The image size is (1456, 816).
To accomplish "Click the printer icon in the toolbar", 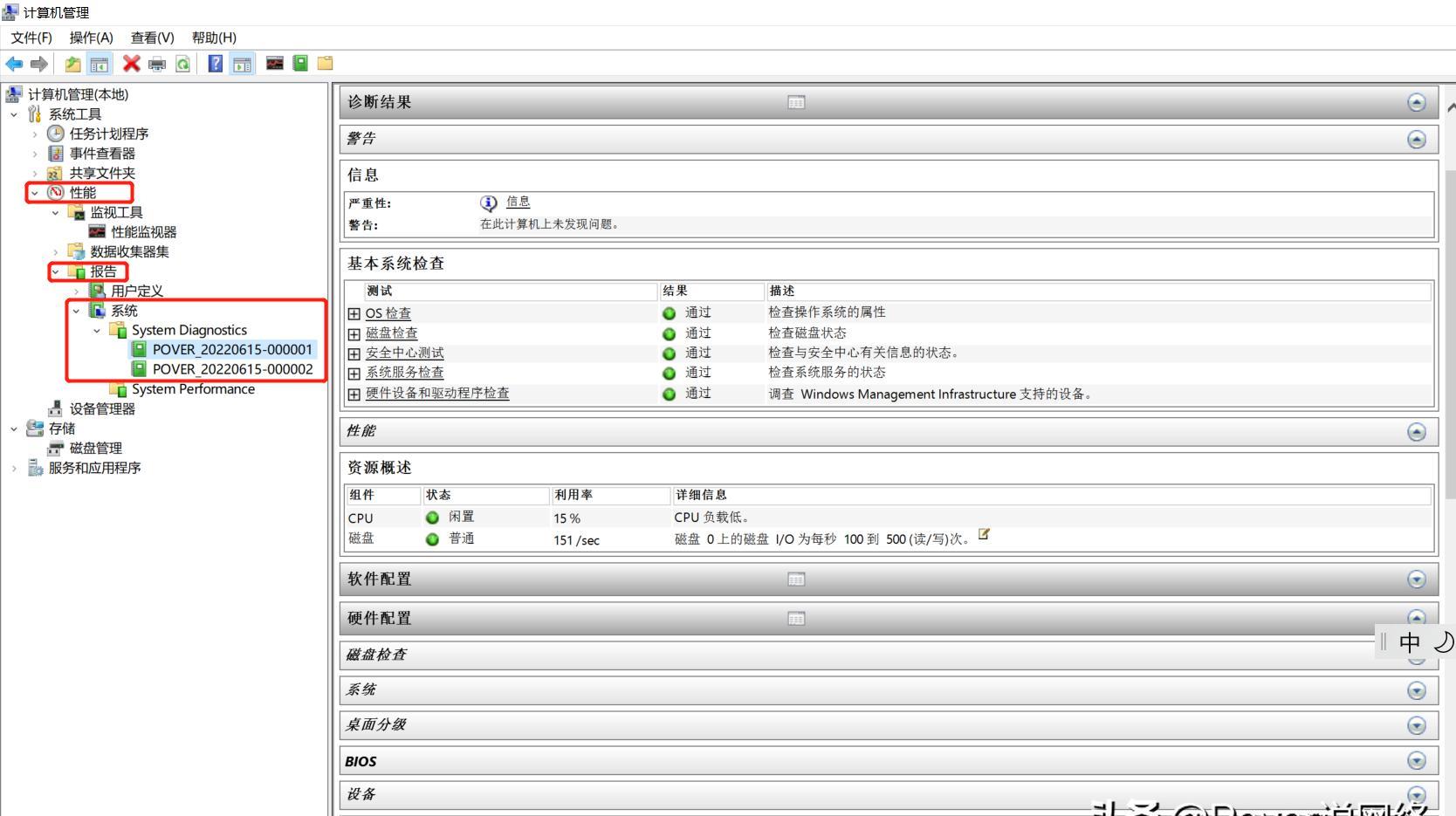I will [157, 64].
